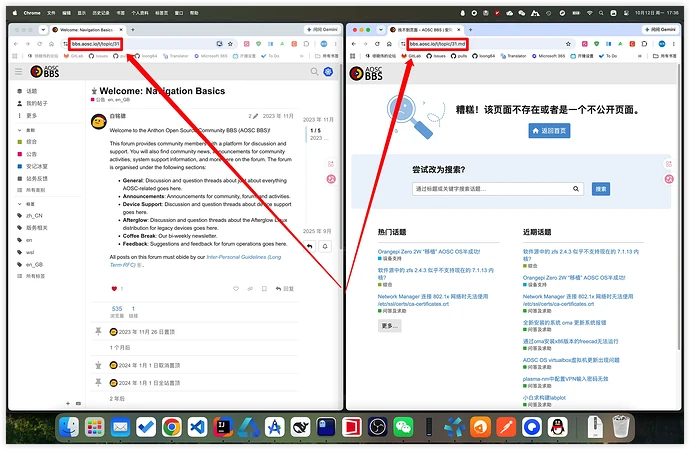This screenshot has width=690, height=450.
Task: Open IntelliJ IDEA from the Dock
Action: click(223, 427)
